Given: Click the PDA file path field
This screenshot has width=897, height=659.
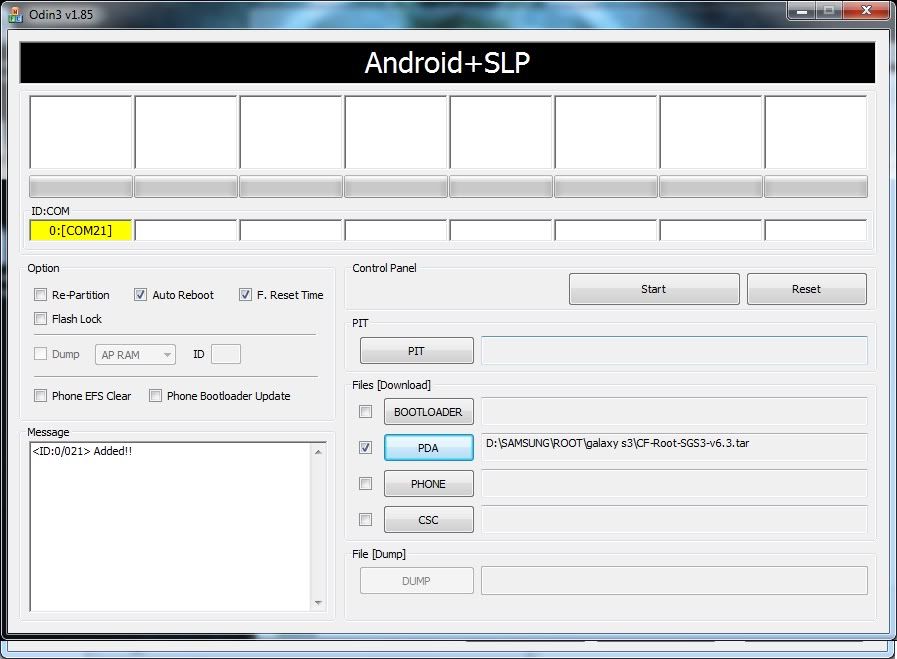Looking at the screenshot, I should pos(674,447).
